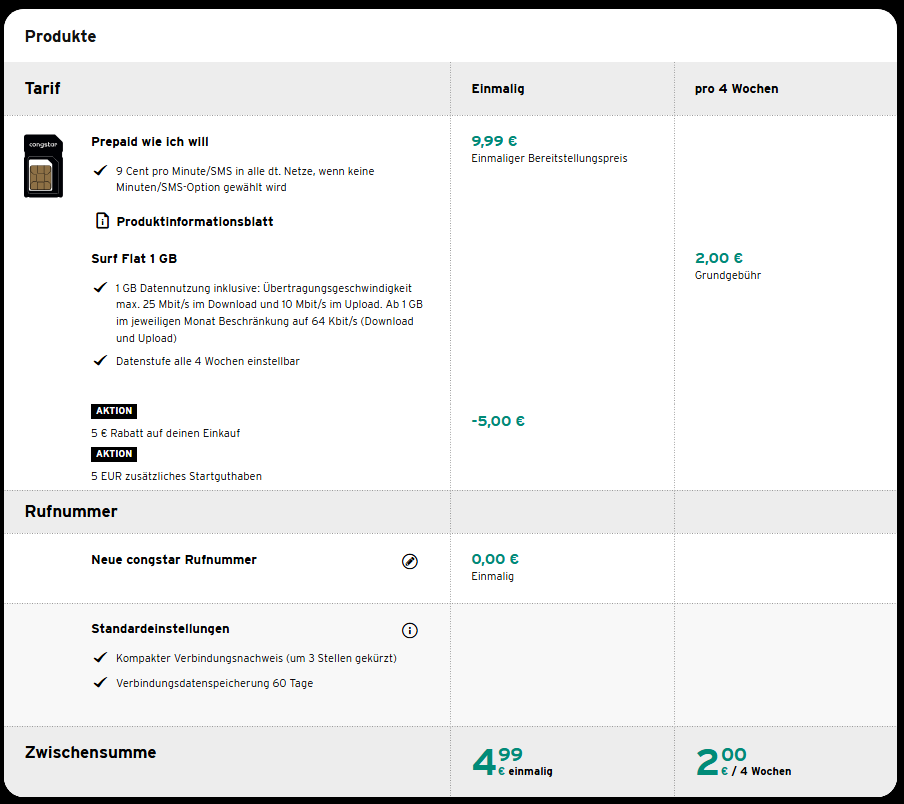Click AKTION badge above 5 € Rabatt

(x=113, y=411)
